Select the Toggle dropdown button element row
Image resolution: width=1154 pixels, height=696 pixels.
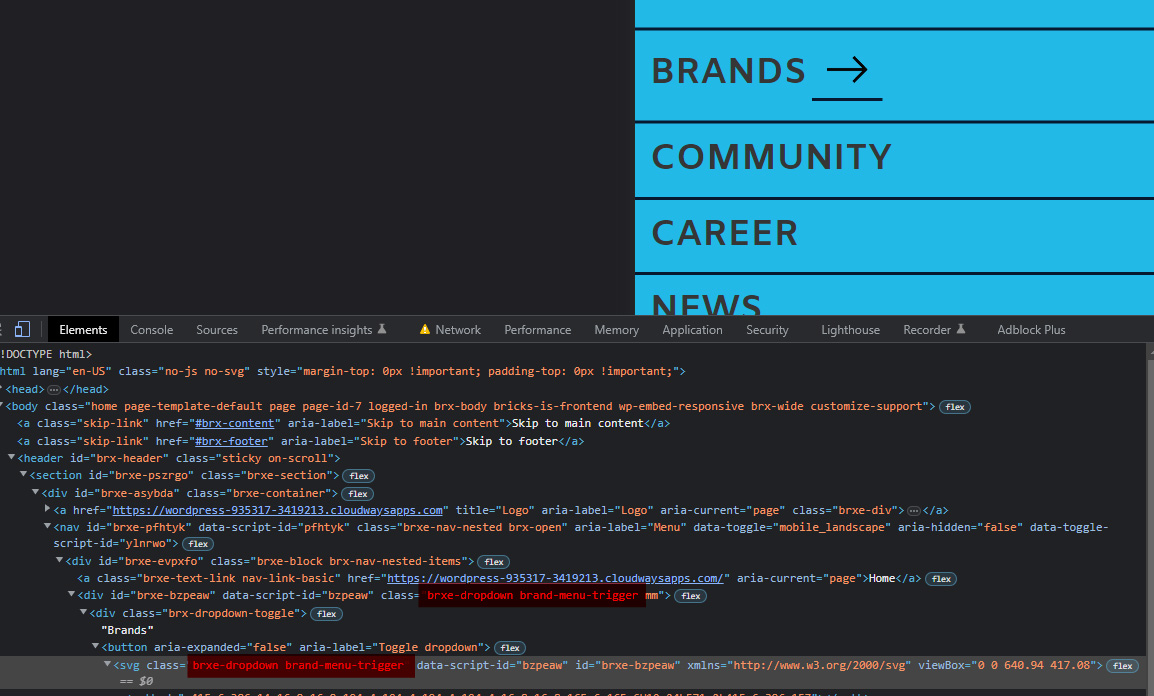click(x=300, y=648)
